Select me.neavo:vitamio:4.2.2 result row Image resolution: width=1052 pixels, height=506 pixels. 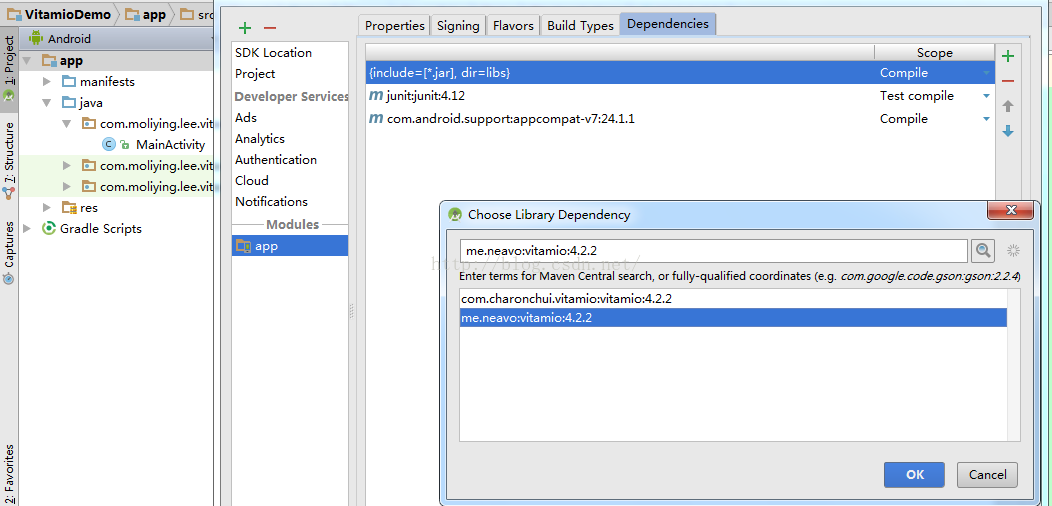click(x=733, y=318)
